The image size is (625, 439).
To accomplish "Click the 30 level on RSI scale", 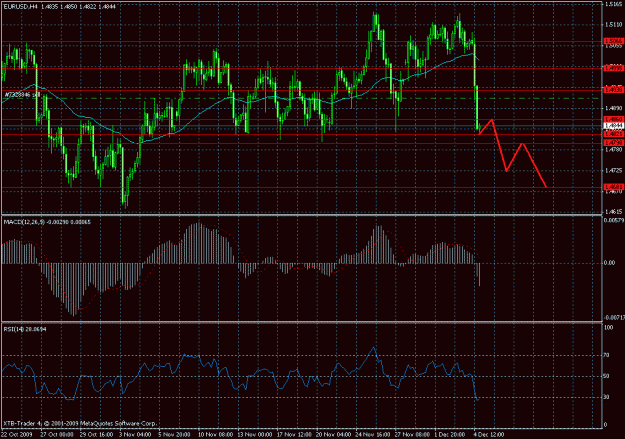I will click(608, 397).
